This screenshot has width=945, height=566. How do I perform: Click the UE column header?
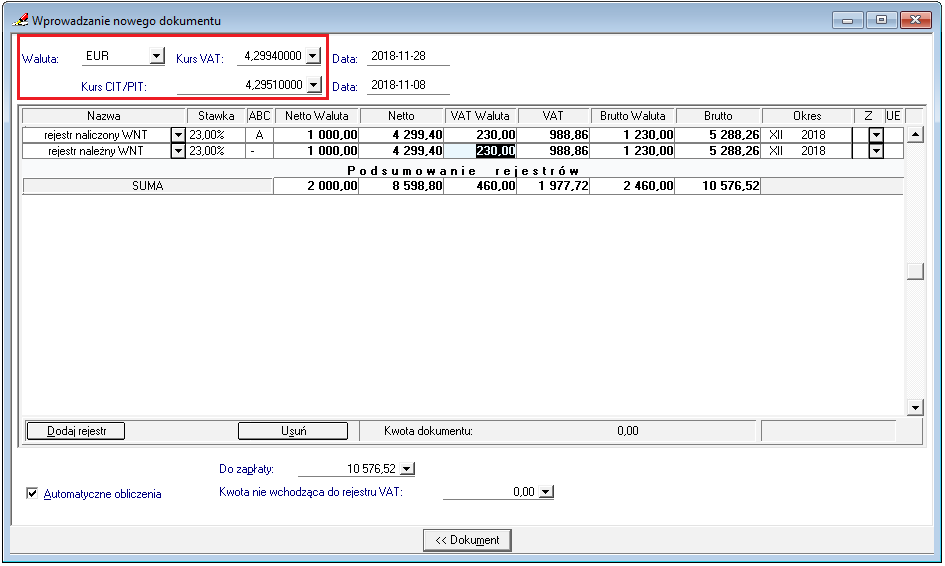click(x=893, y=116)
